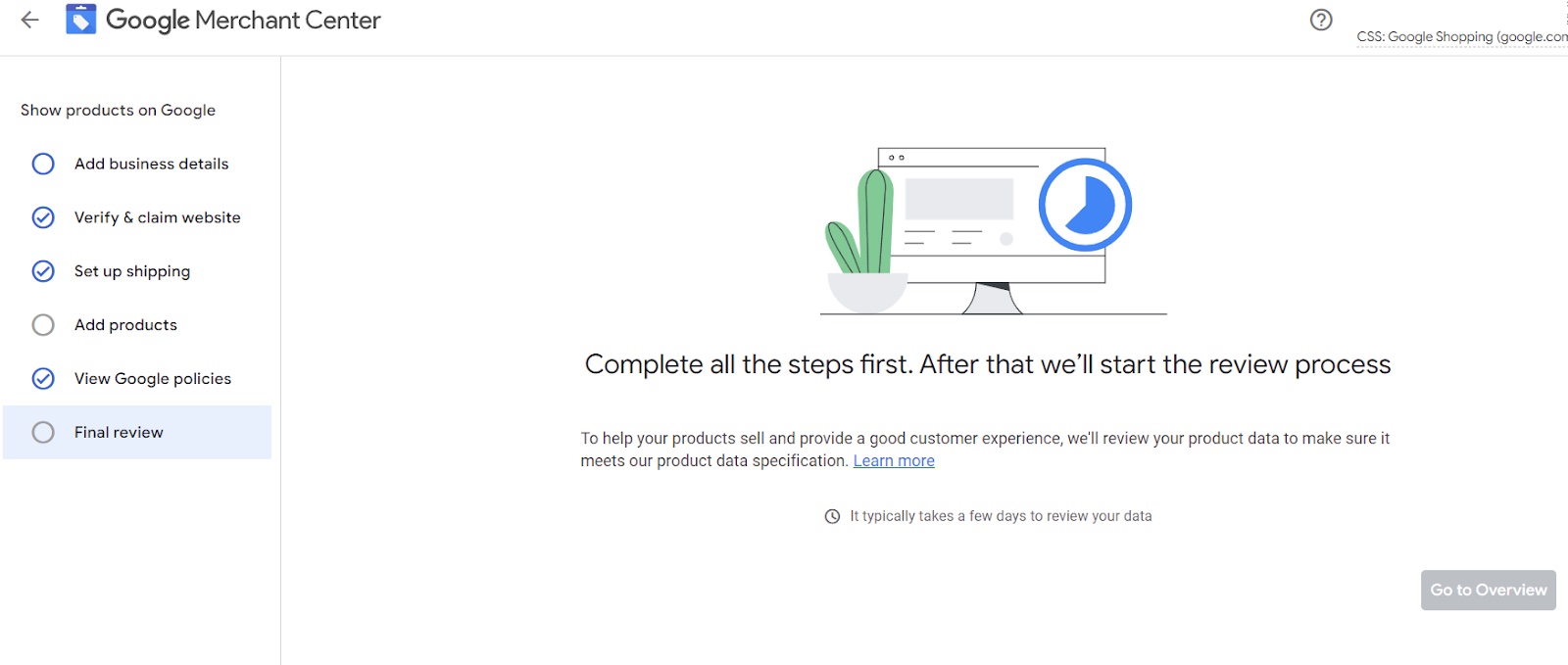Select the empty circle beside Final review
The image size is (1568, 665).
(x=43, y=432)
